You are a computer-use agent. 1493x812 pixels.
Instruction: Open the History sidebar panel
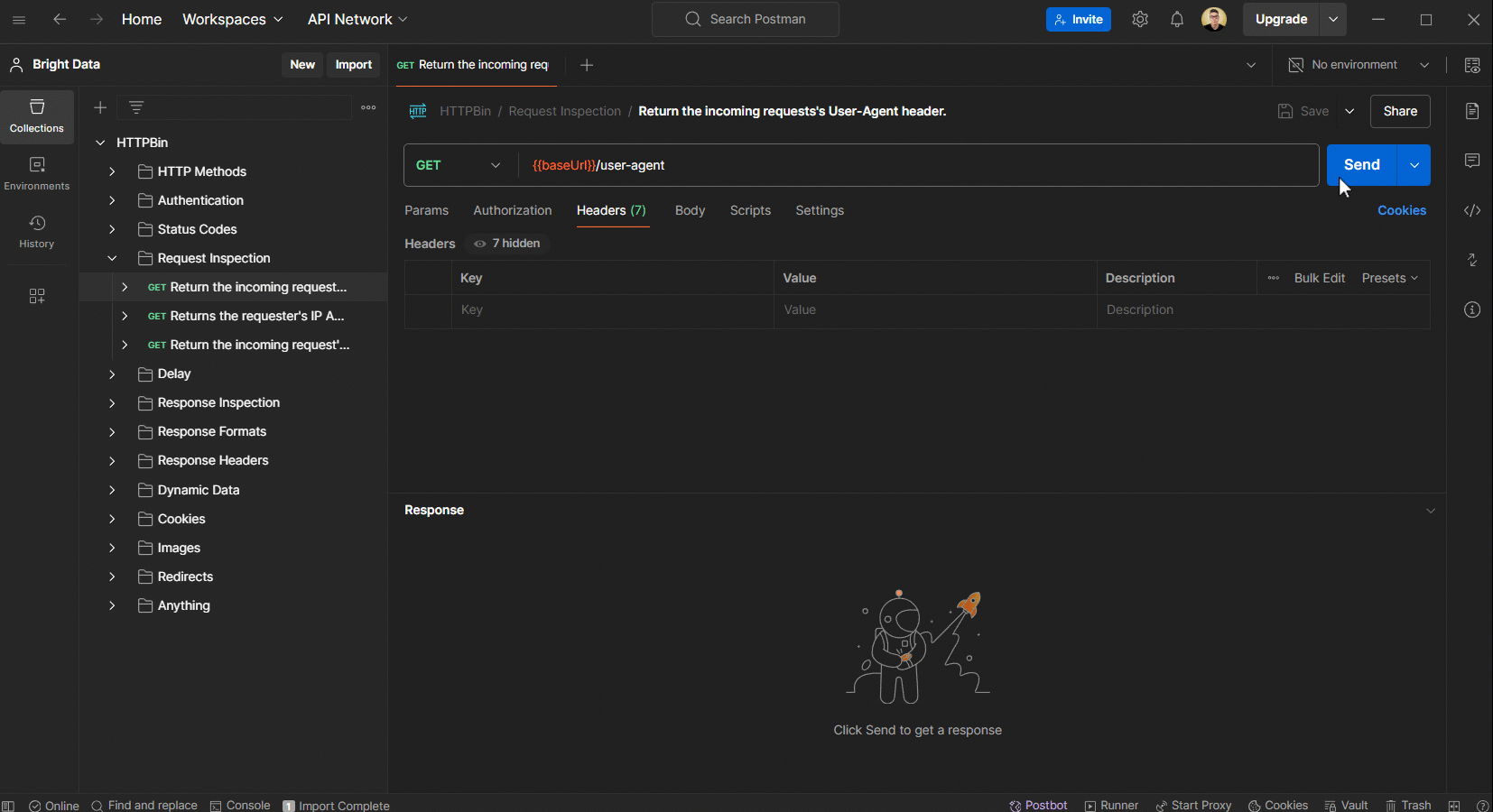click(37, 233)
